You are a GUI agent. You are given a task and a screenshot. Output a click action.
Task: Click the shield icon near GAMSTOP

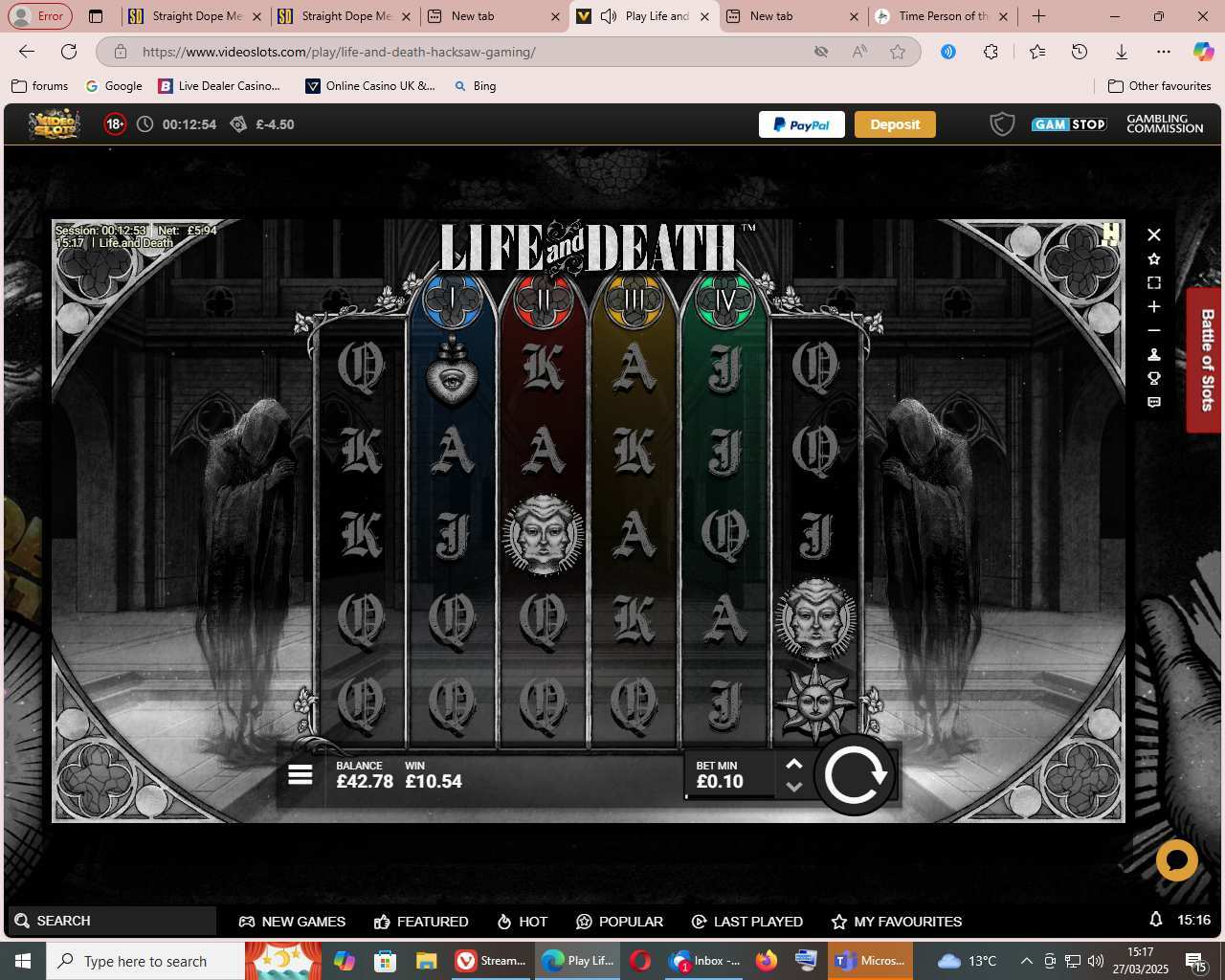coord(1002,124)
